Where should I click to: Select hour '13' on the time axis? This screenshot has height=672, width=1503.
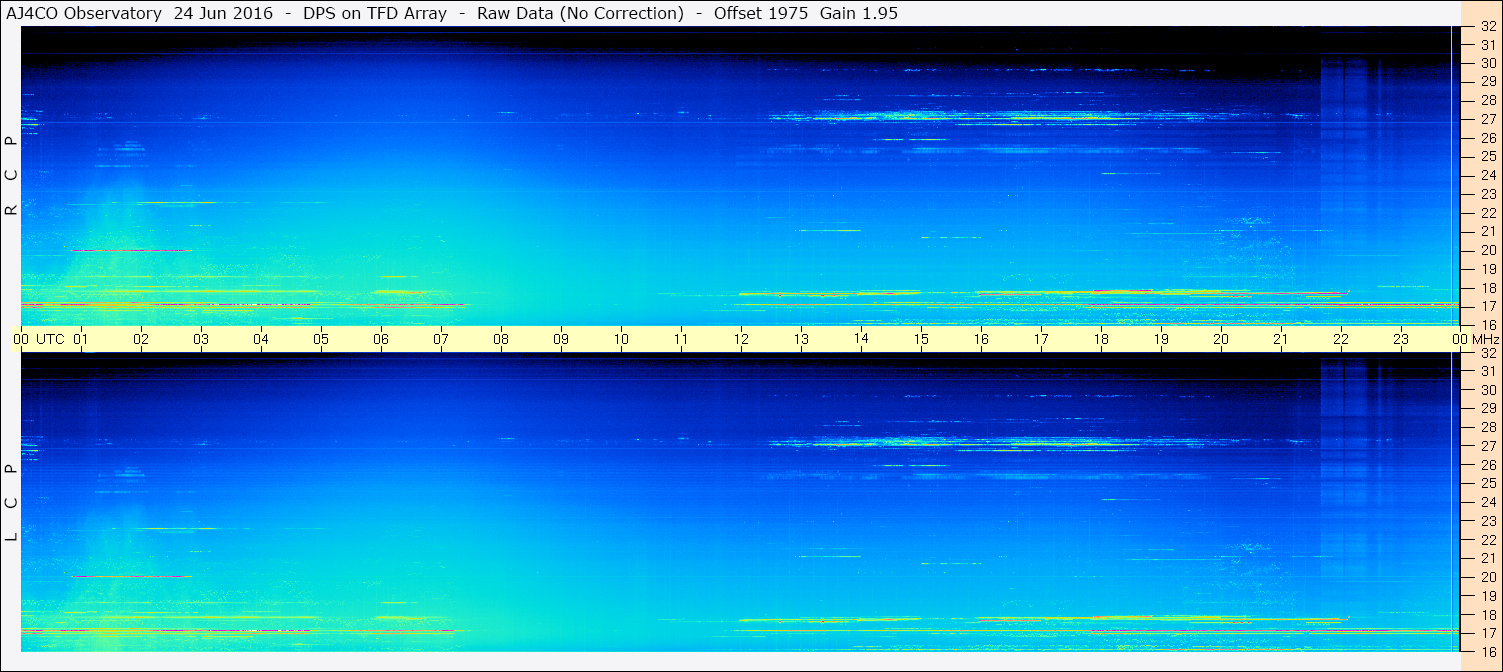(801, 339)
